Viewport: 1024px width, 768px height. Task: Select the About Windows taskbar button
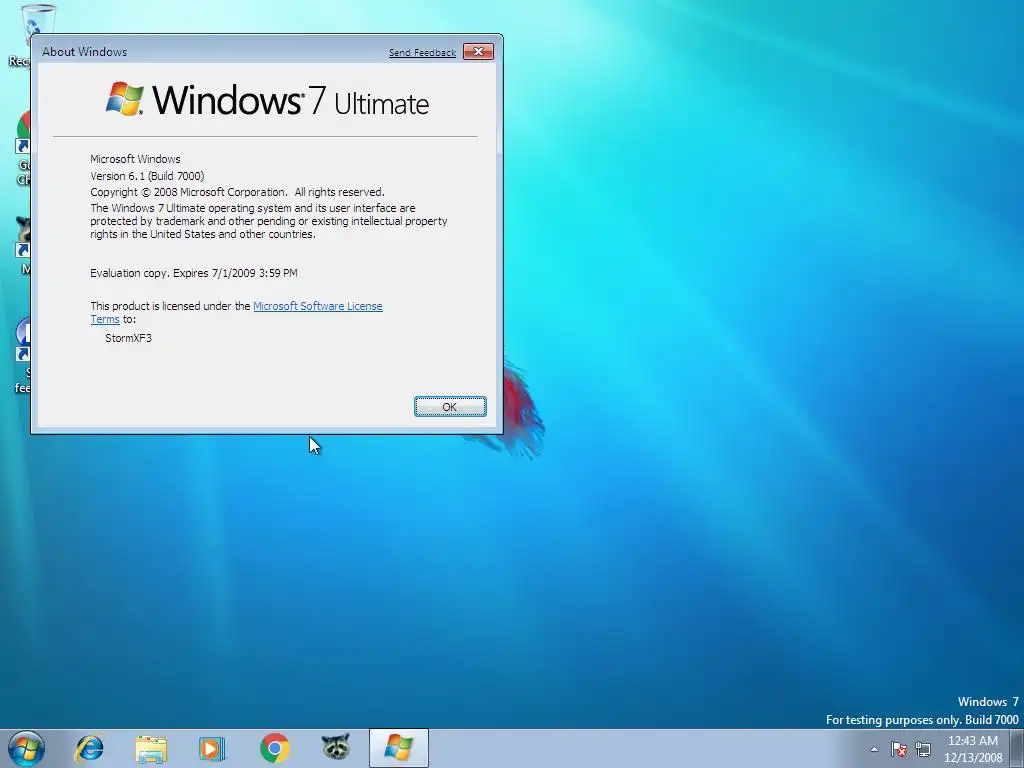coord(398,748)
